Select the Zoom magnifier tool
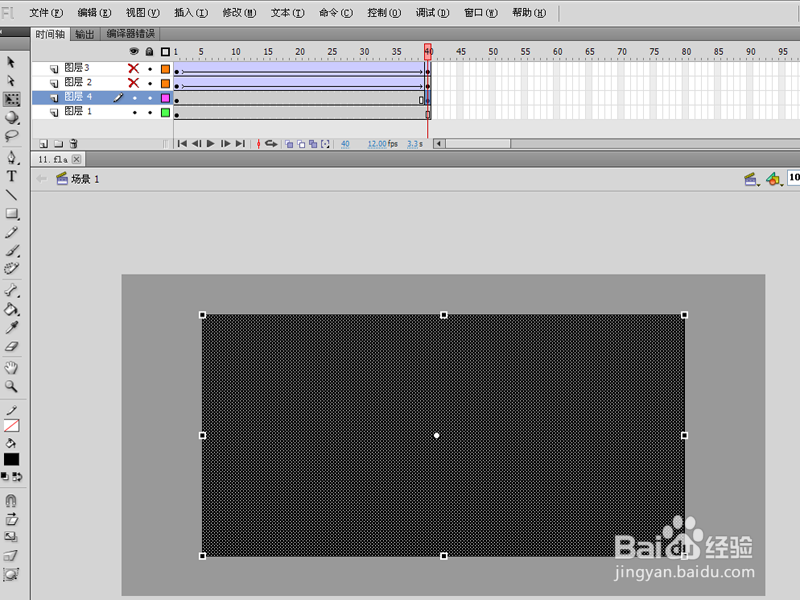Screen dimensions: 800x600 (11, 386)
